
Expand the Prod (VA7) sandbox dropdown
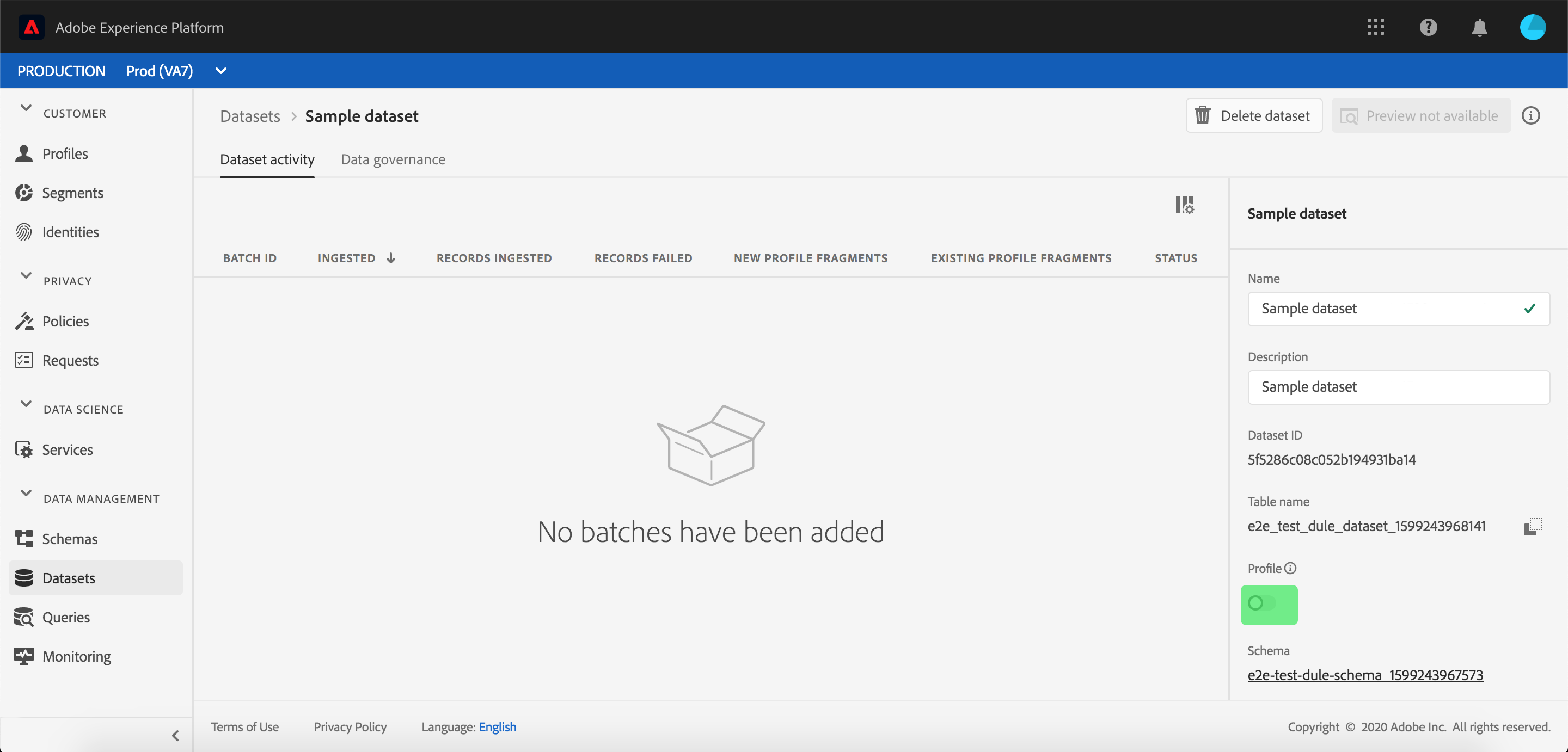221,71
